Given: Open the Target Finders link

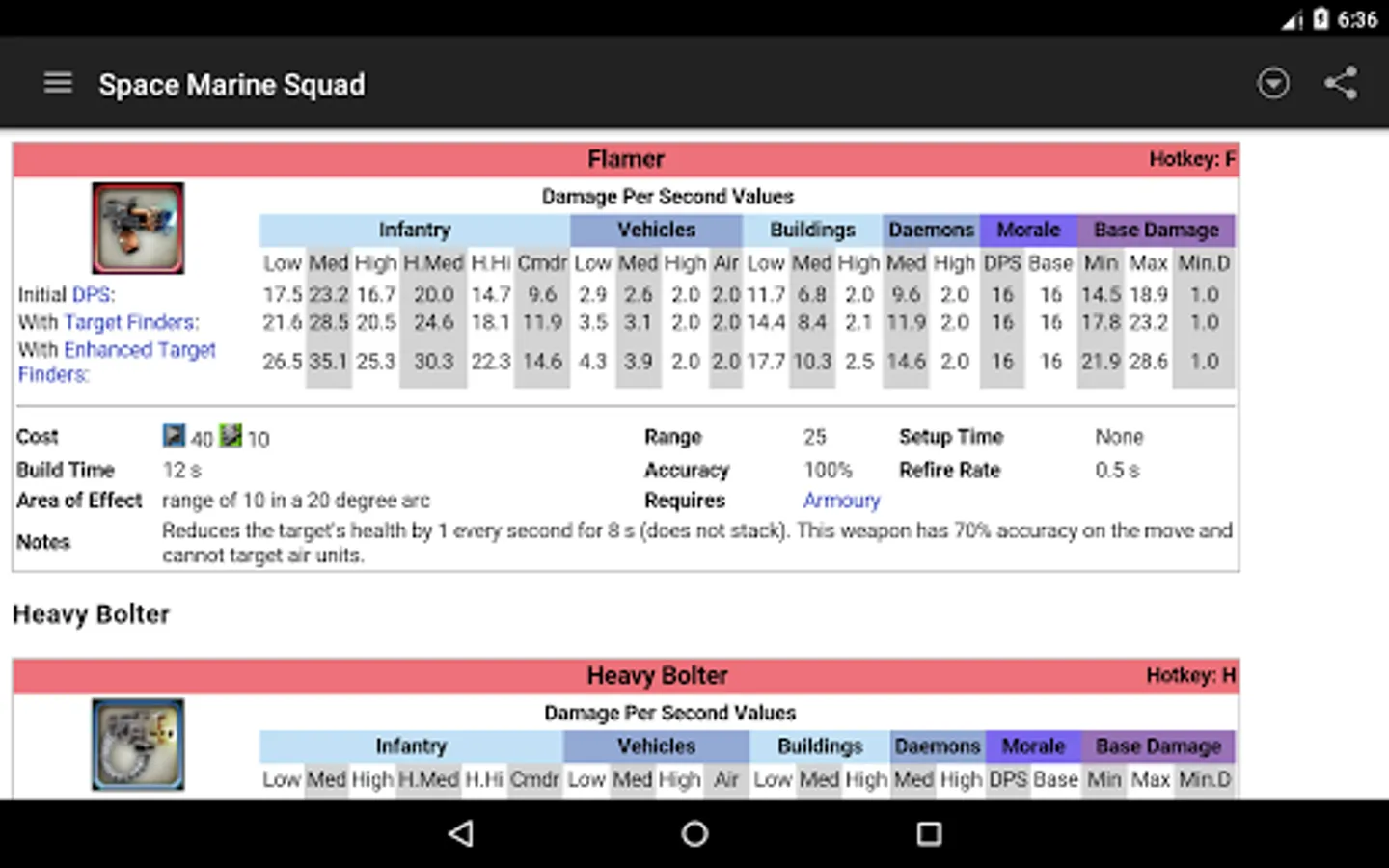Looking at the screenshot, I should [x=131, y=322].
